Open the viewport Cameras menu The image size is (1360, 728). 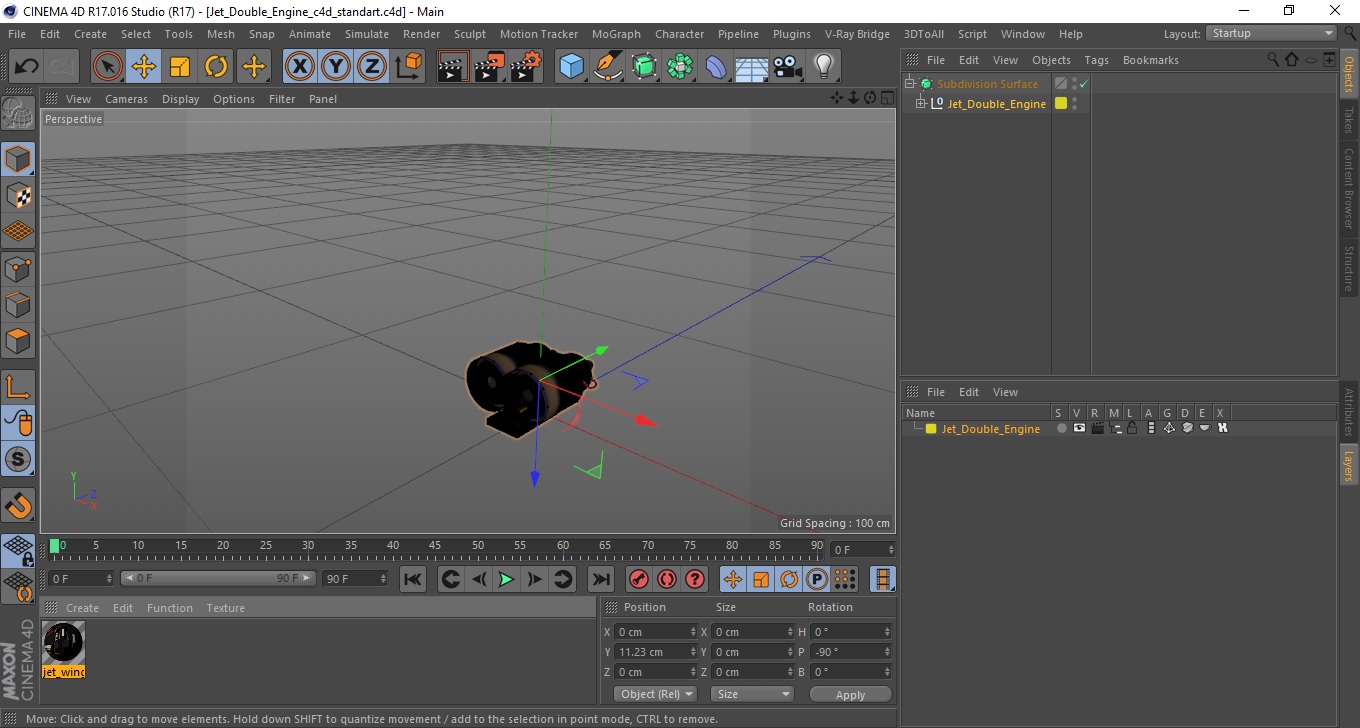126,99
